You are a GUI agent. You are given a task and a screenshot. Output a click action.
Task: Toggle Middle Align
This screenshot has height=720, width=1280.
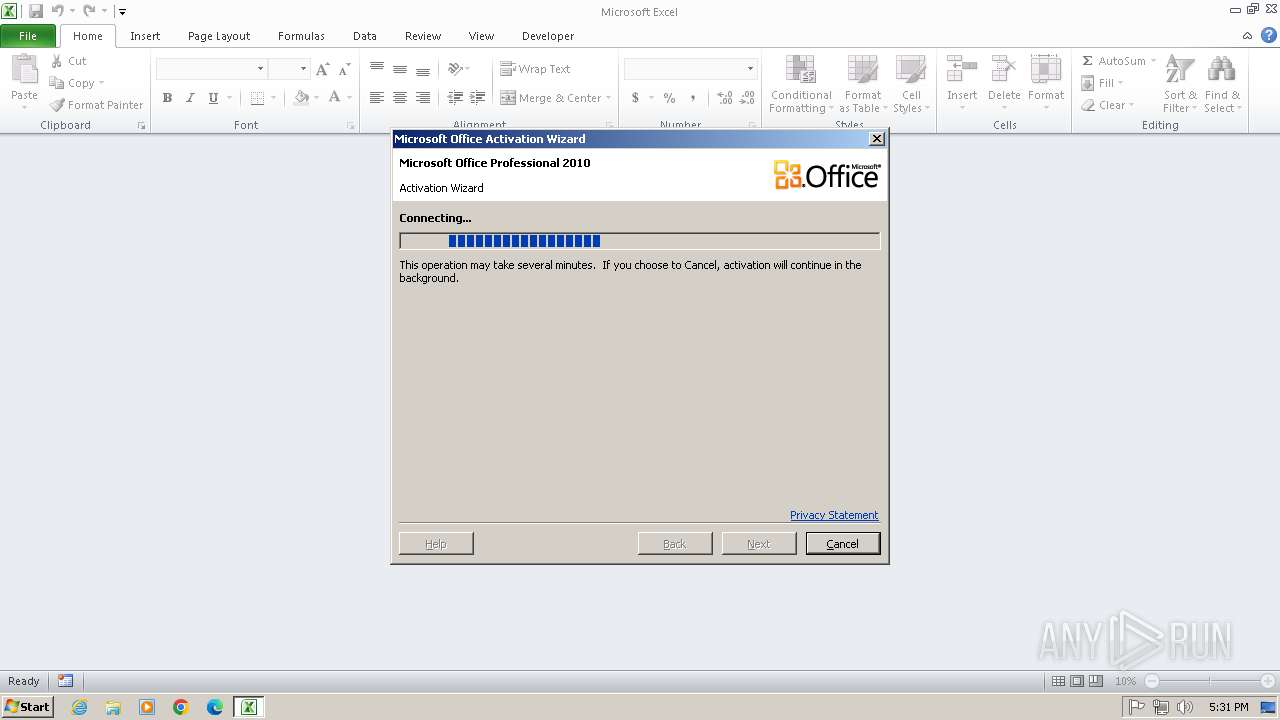pyautogui.click(x=399, y=69)
